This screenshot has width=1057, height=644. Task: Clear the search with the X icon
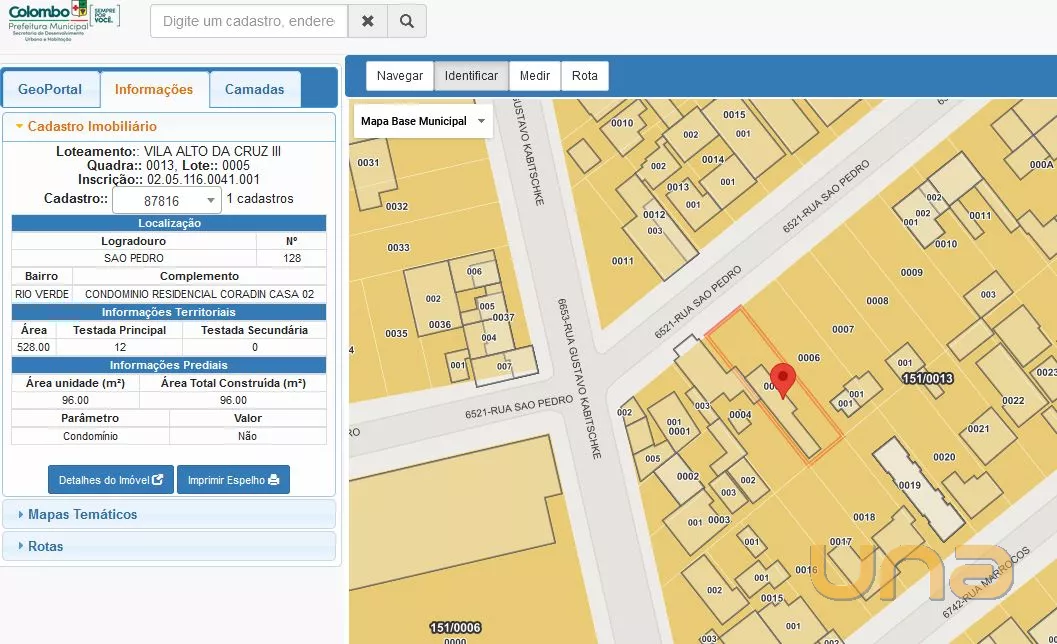point(368,21)
